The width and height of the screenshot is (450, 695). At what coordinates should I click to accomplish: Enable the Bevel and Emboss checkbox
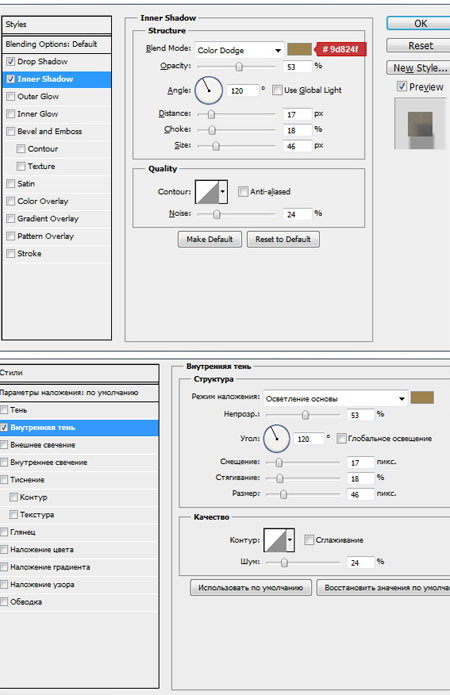11,132
